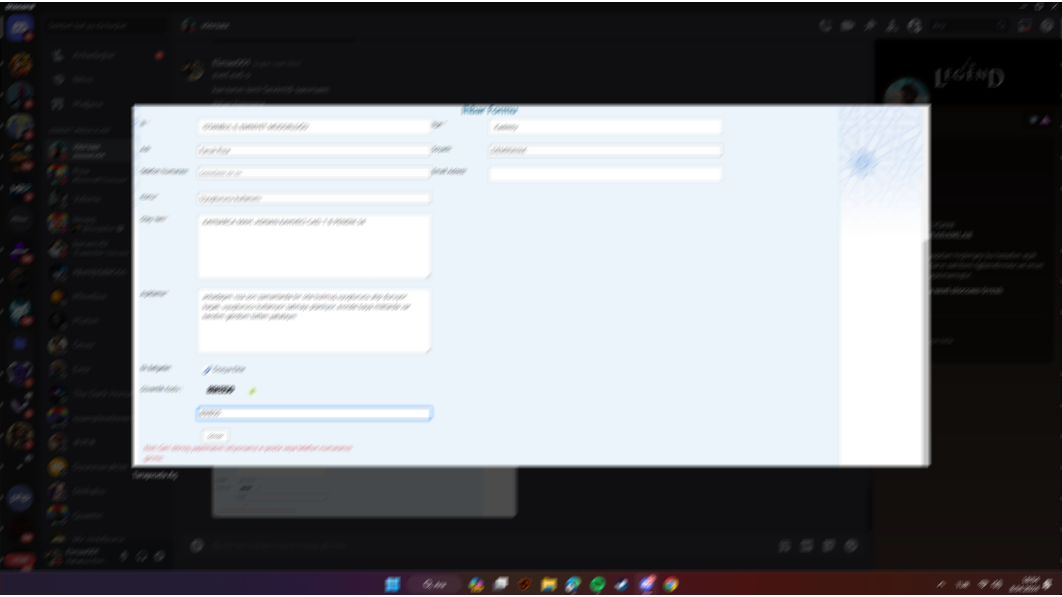Open Google Chrome from the taskbar
The image size is (1062, 597).
point(671,584)
